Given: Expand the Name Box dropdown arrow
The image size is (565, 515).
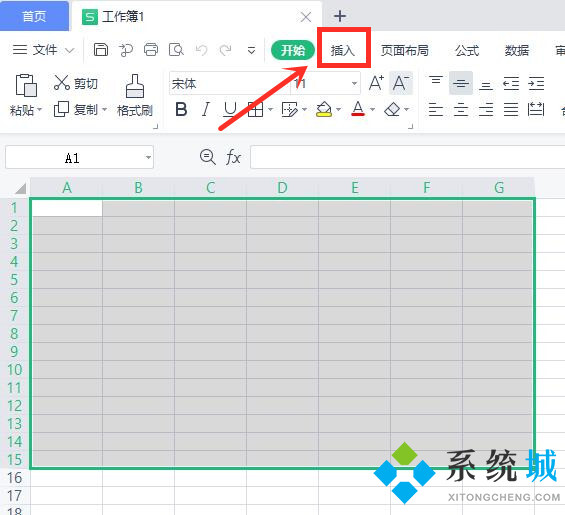Looking at the screenshot, I should point(148,157).
